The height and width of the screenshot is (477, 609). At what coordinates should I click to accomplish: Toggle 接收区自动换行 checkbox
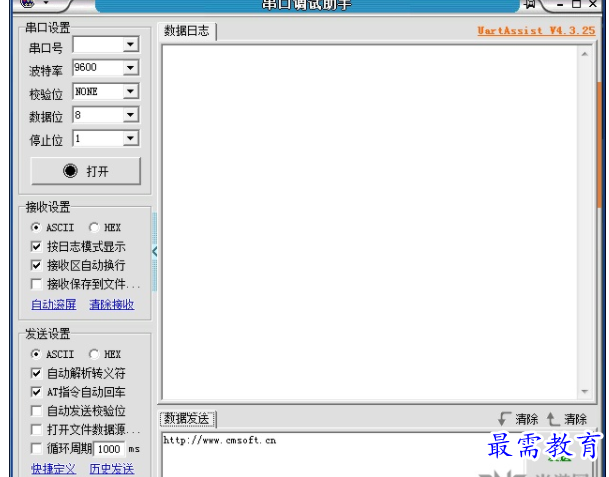(x=36, y=265)
